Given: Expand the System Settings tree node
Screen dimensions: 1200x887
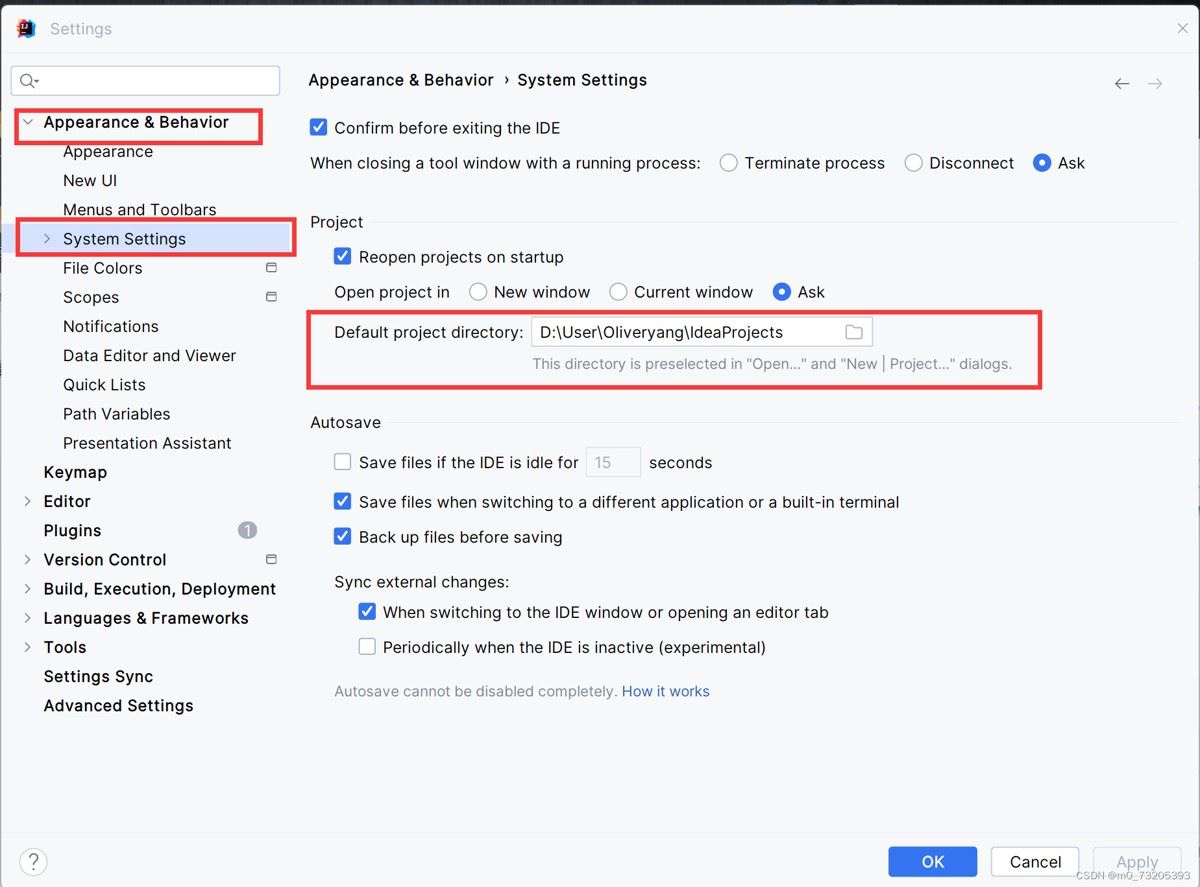Looking at the screenshot, I should point(46,239).
